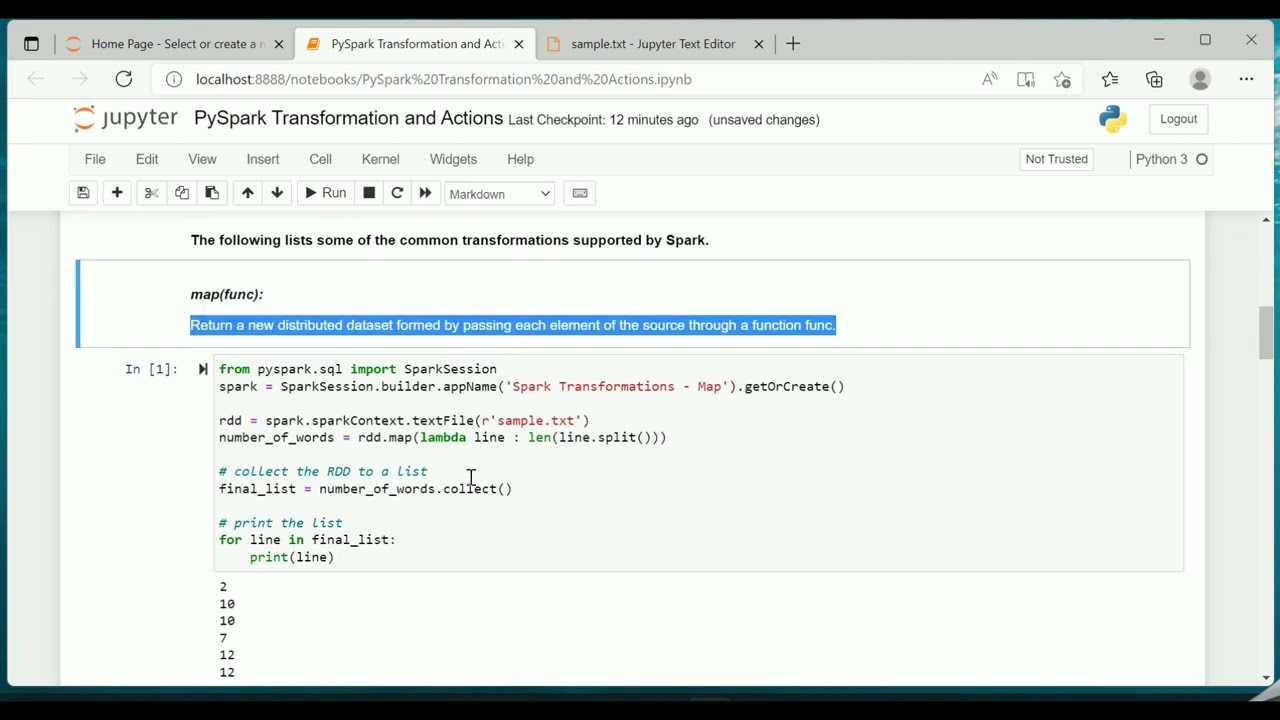Click the notebook vertical scrollbar thumb
The image size is (1280, 720).
click(1266, 333)
